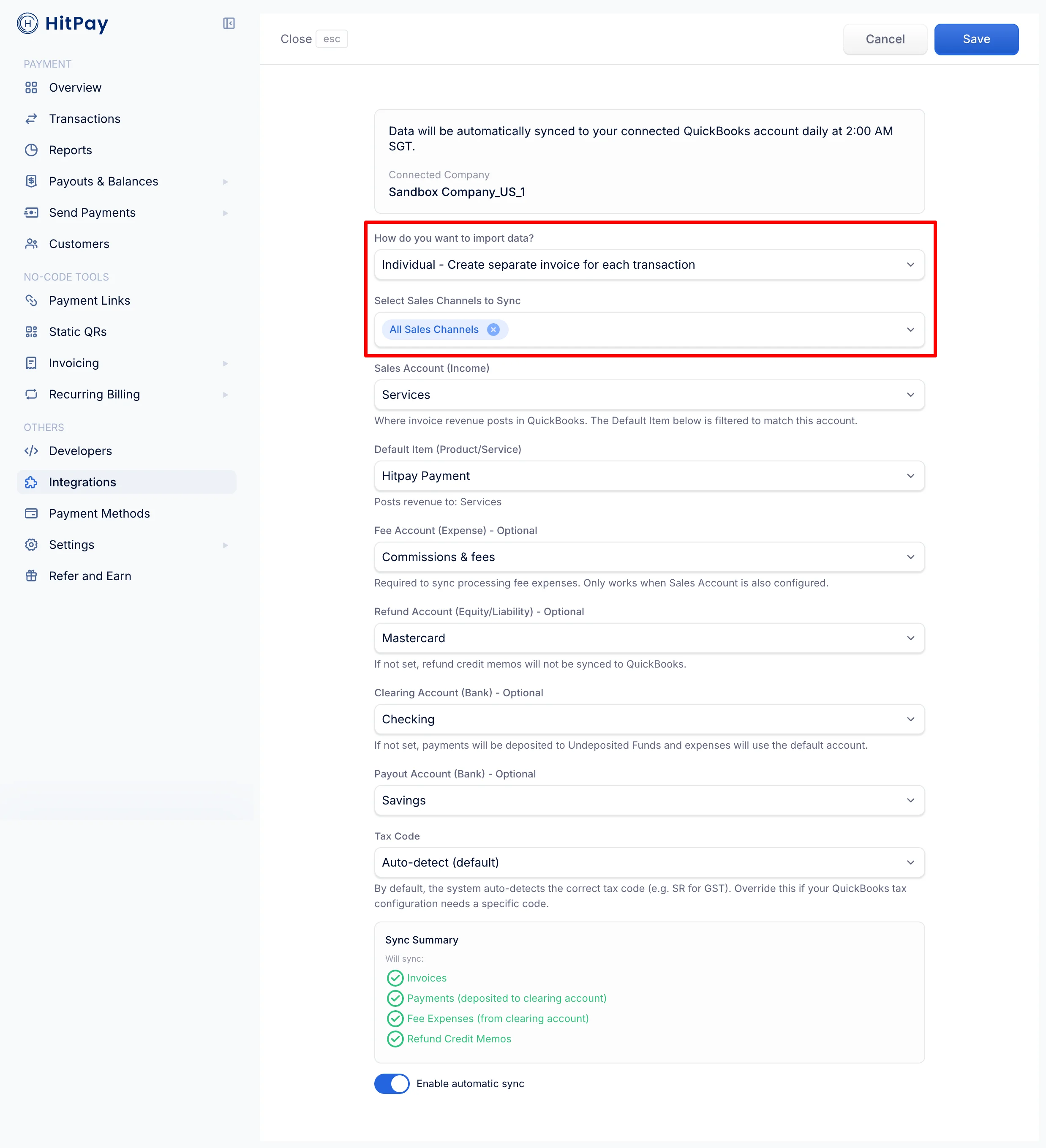Click the Developers code icon
1046x1148 pixels.
point(31,451)
